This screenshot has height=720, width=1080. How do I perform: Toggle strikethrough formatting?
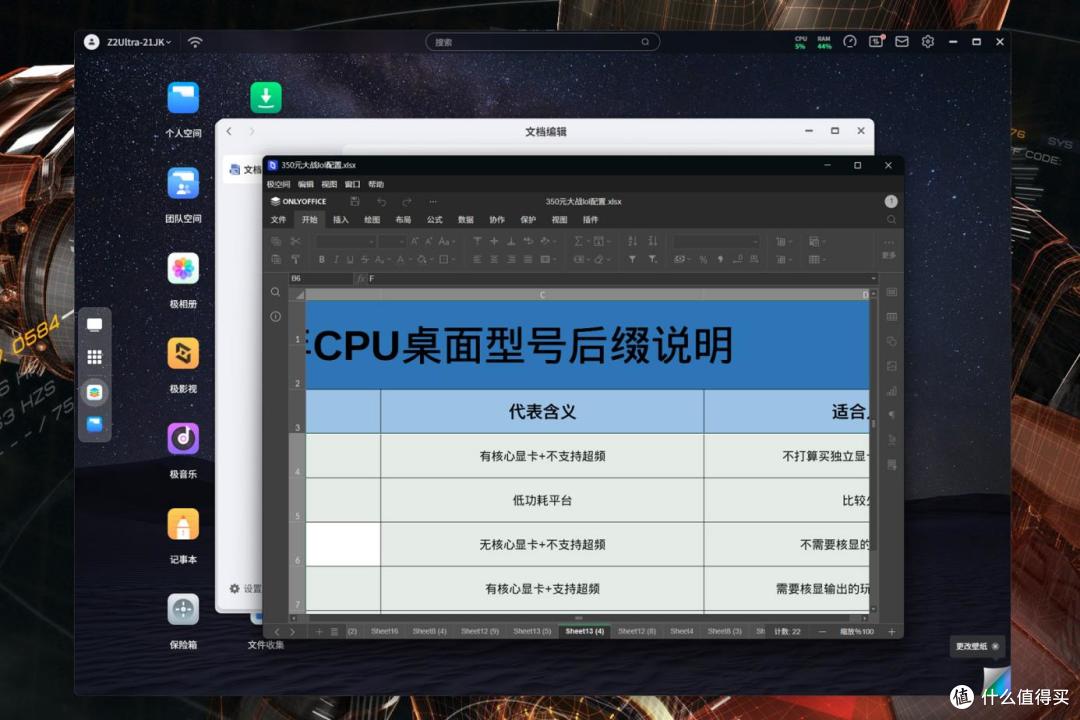click(365, 260)
